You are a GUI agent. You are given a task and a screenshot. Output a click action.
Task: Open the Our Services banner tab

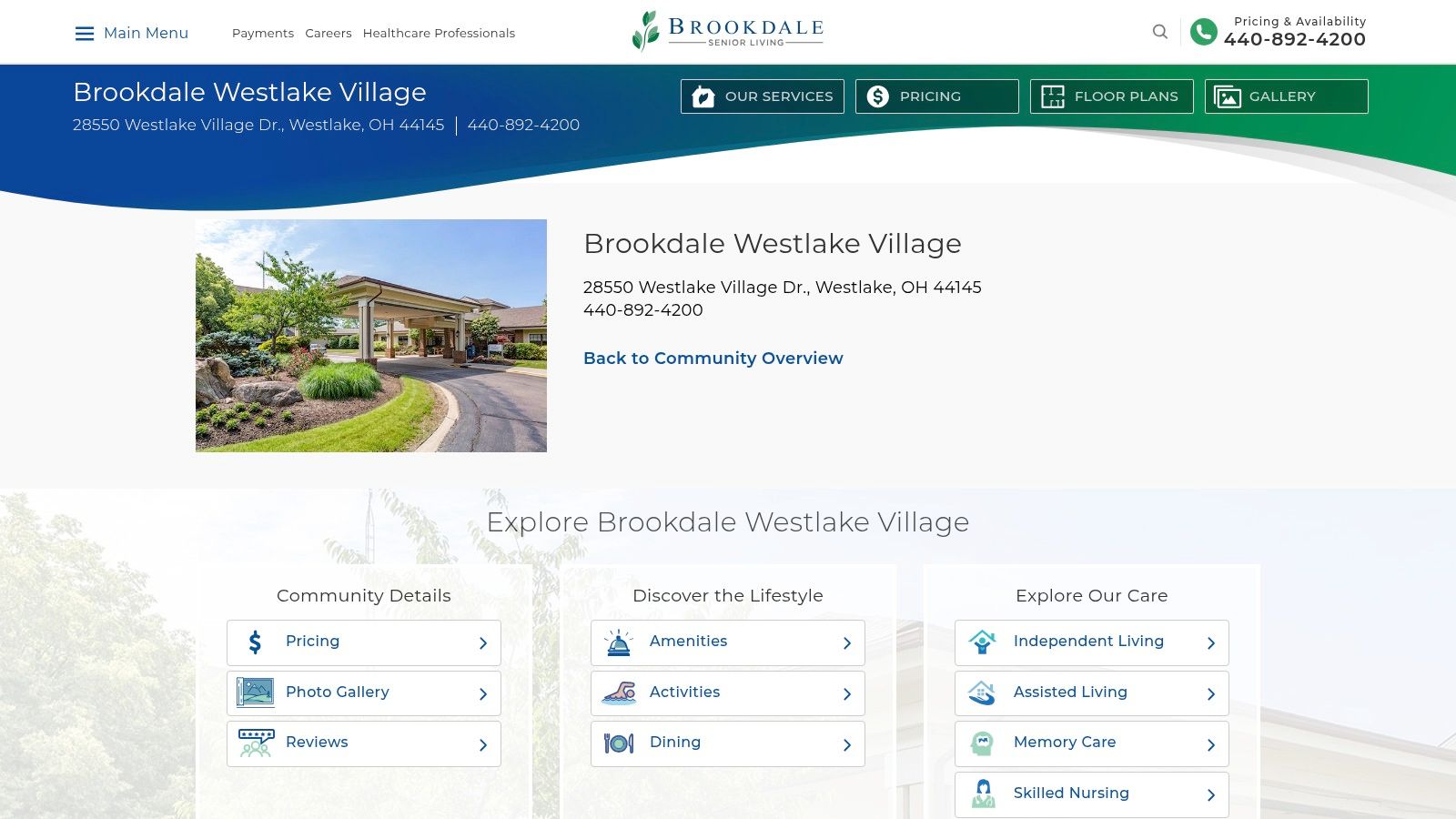(x=763, y=96)
